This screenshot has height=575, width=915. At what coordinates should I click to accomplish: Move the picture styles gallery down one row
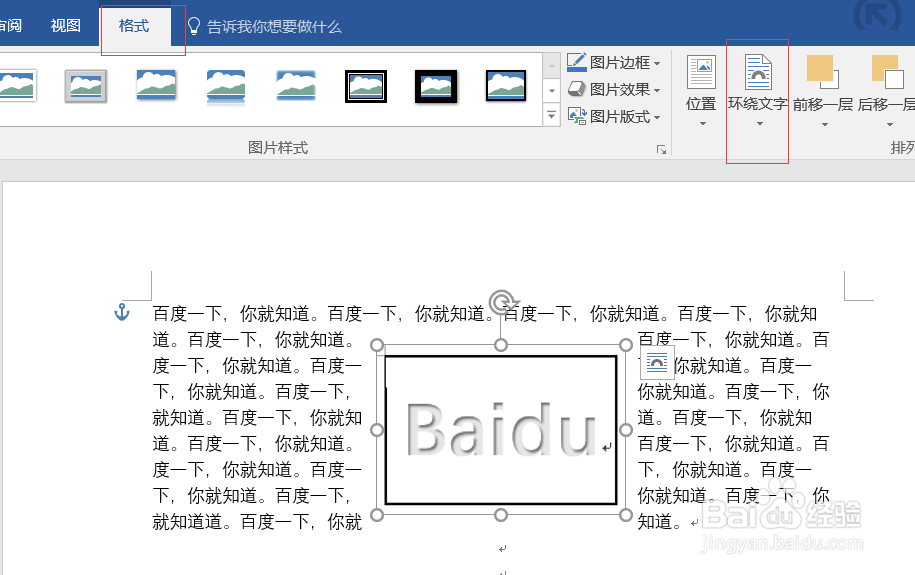coord(551,90)
